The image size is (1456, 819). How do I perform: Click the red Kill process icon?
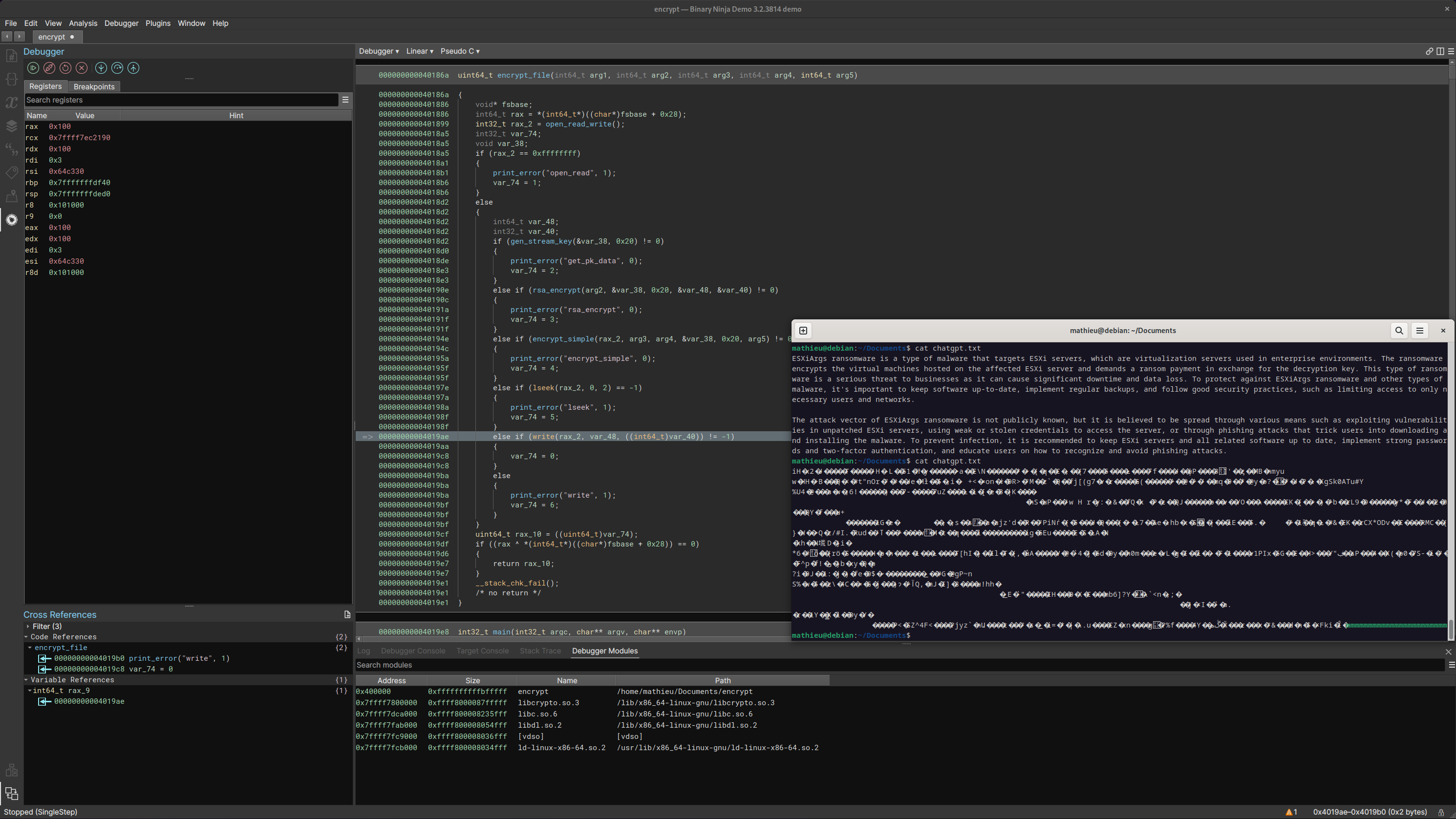pos(82,68)
